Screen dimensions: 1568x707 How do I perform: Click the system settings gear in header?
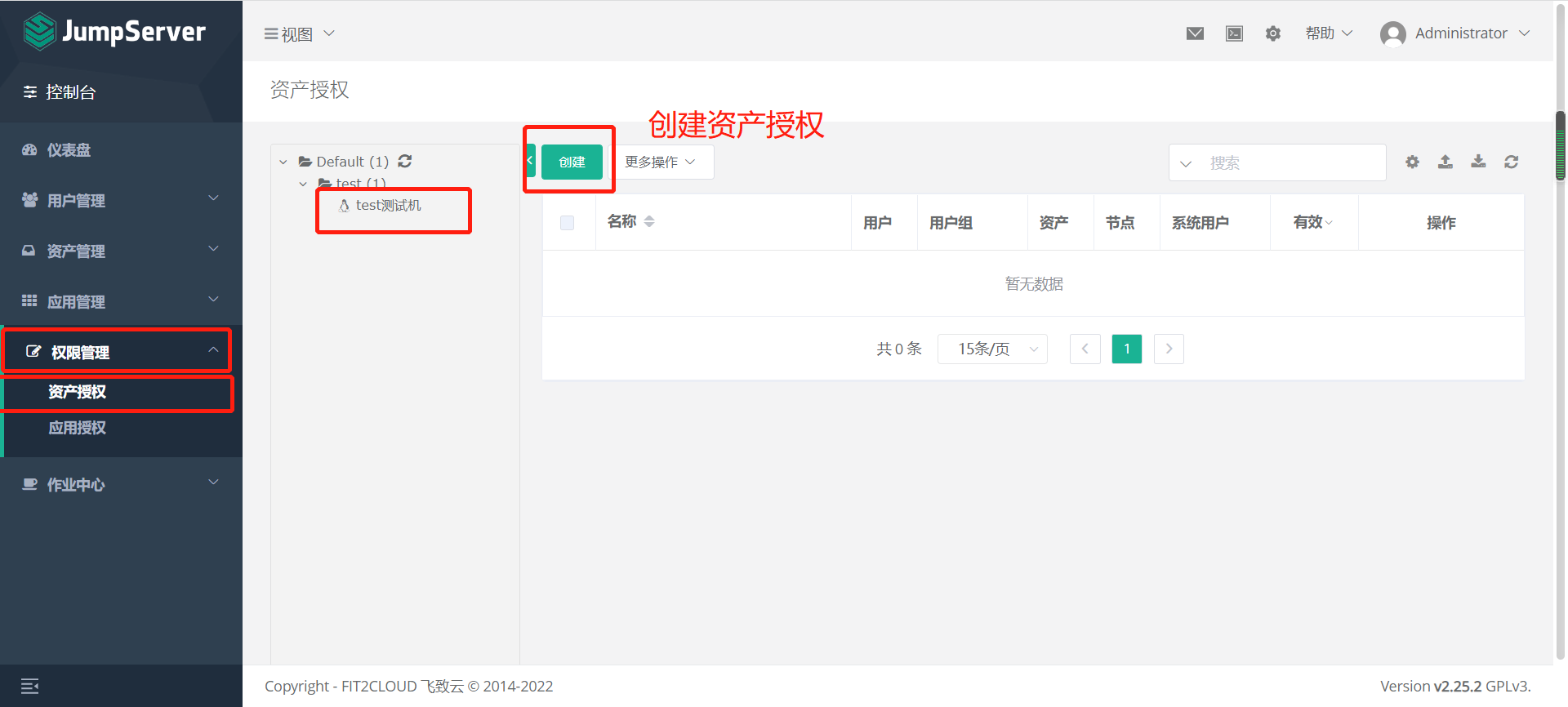click(x=1272, y=33)
